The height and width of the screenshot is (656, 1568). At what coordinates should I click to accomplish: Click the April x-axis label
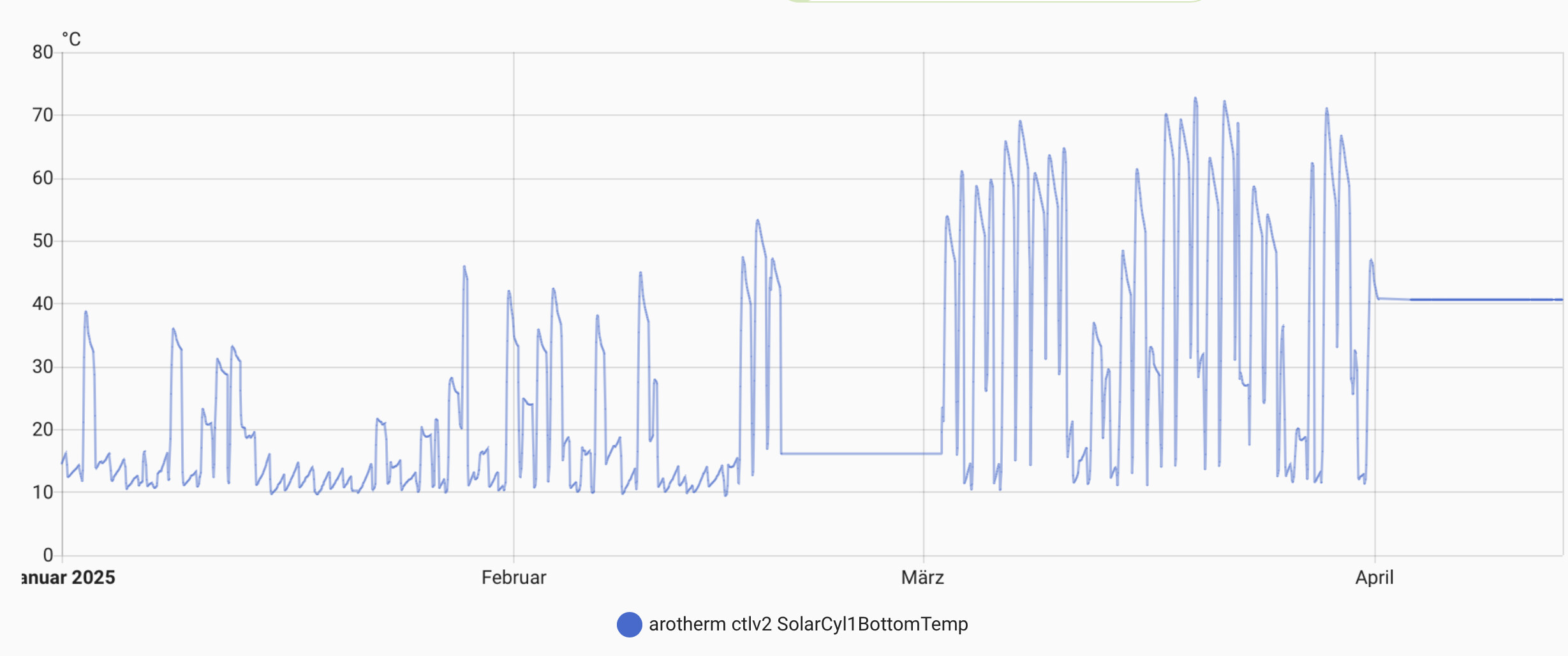coord(1374,578)
